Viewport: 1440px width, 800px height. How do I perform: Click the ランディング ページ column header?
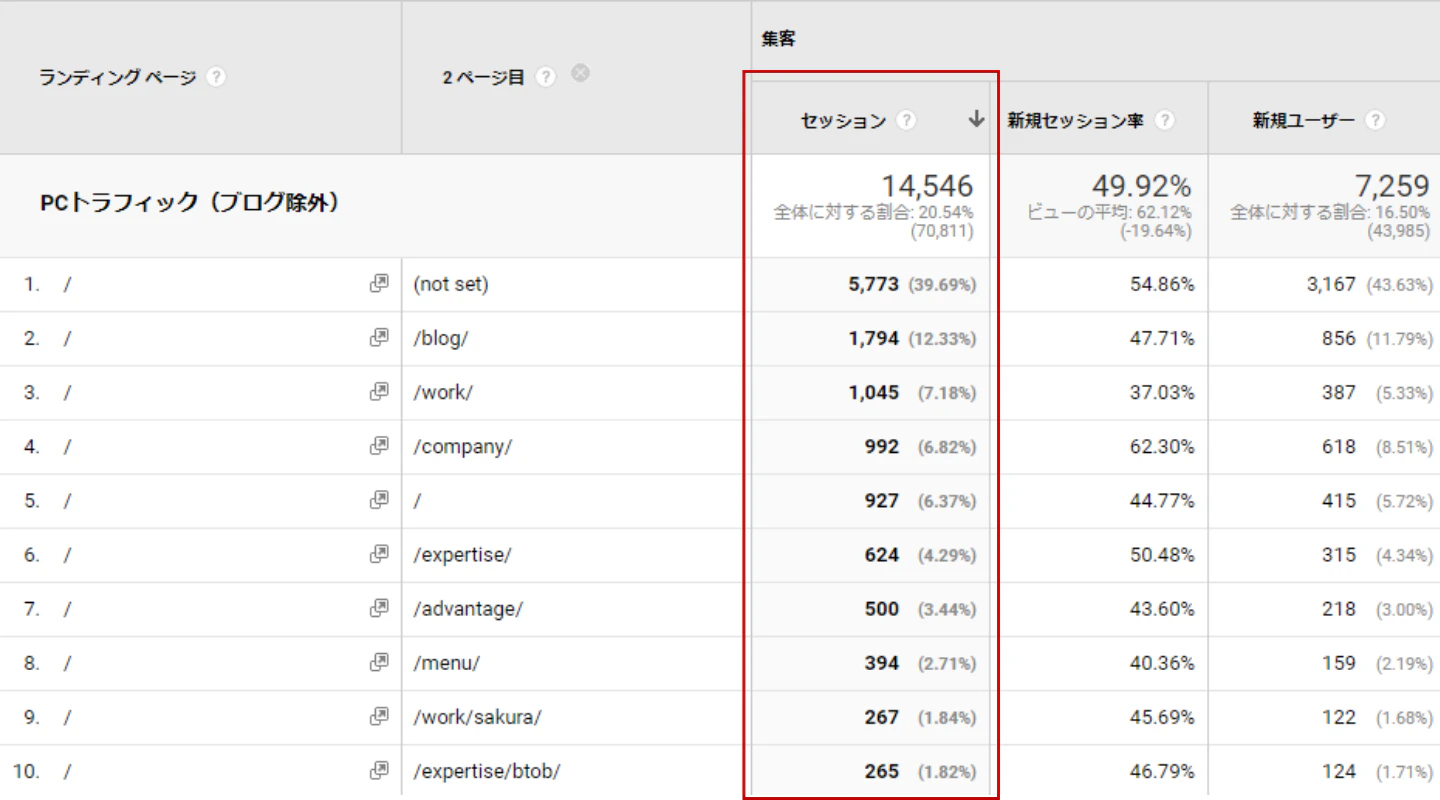(118, 77)
